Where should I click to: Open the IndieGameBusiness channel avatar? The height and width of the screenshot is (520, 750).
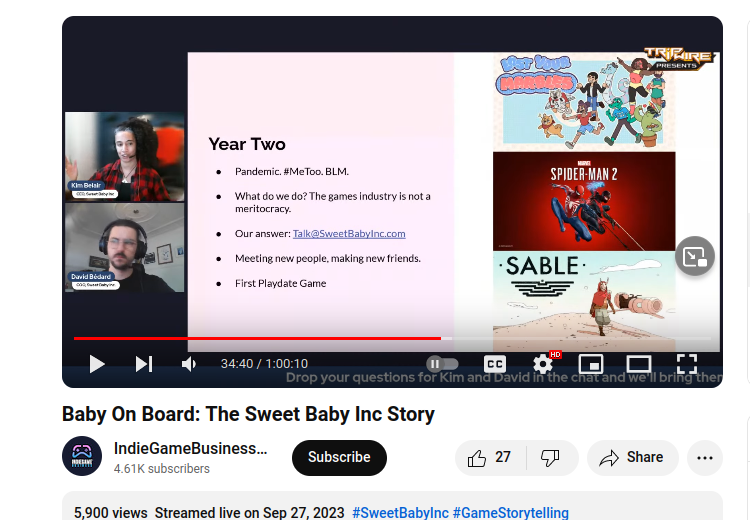82,456
